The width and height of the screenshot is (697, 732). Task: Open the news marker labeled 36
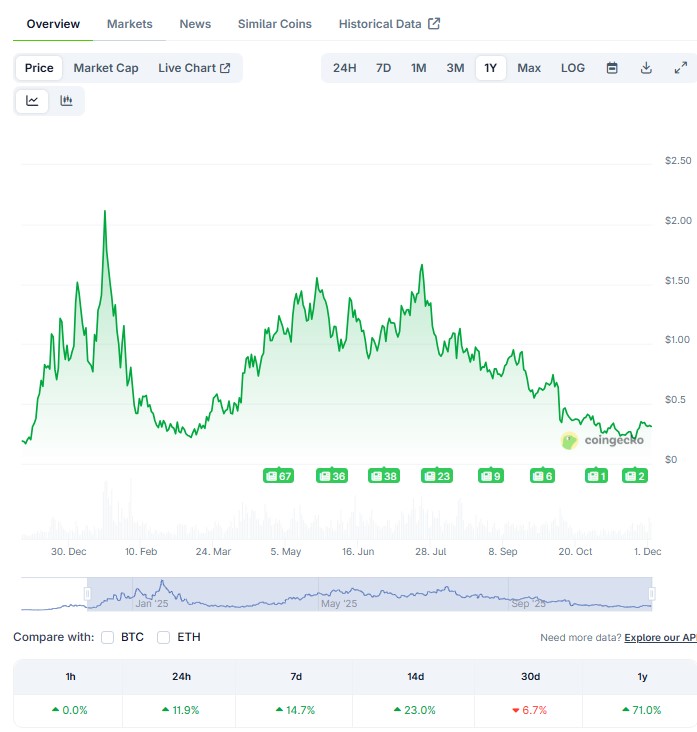[x=332, y=476]
